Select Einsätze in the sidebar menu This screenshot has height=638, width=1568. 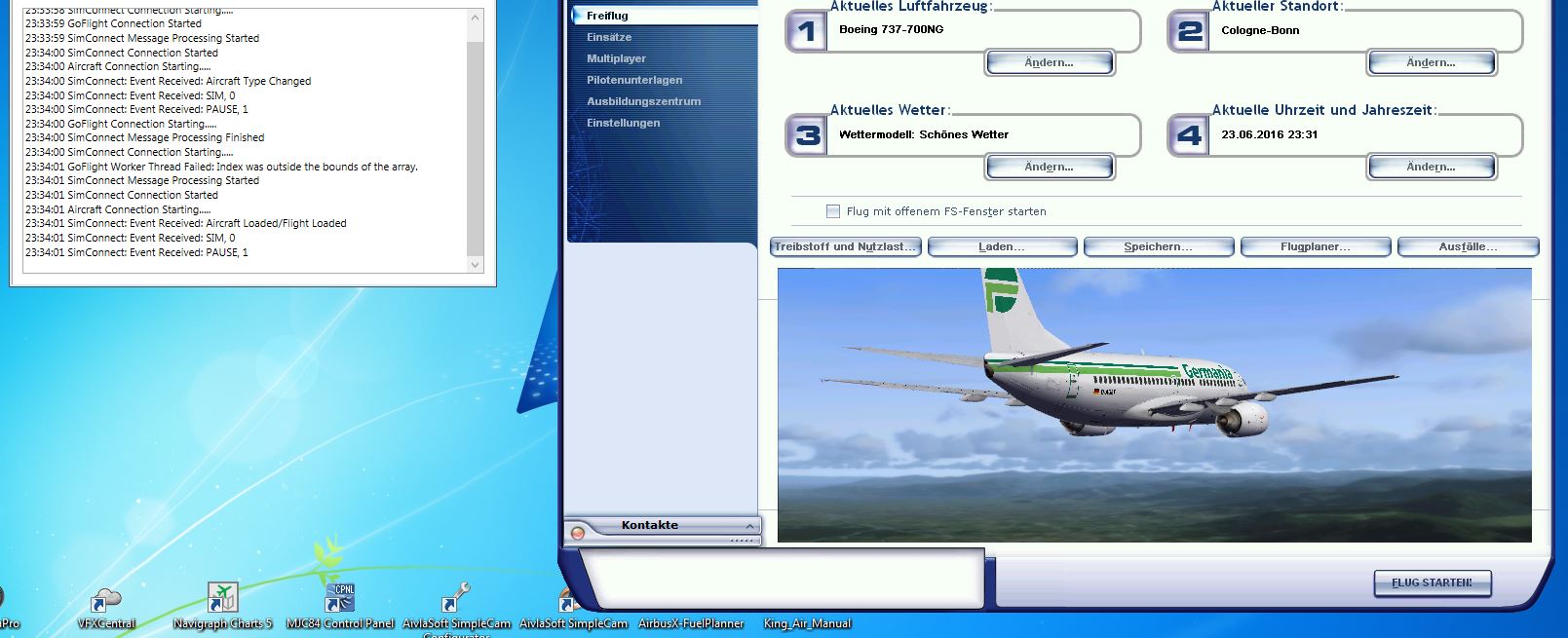coord(609,37)
